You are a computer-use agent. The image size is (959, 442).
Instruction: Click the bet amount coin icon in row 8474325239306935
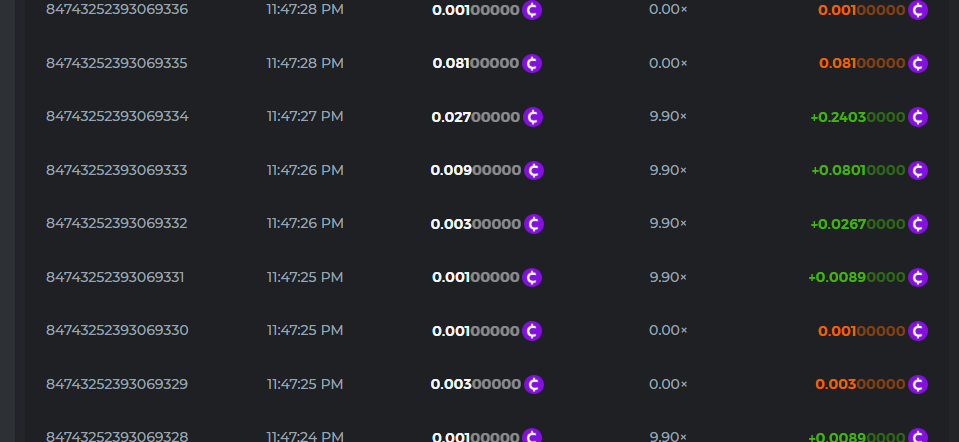tap(532, 63)
